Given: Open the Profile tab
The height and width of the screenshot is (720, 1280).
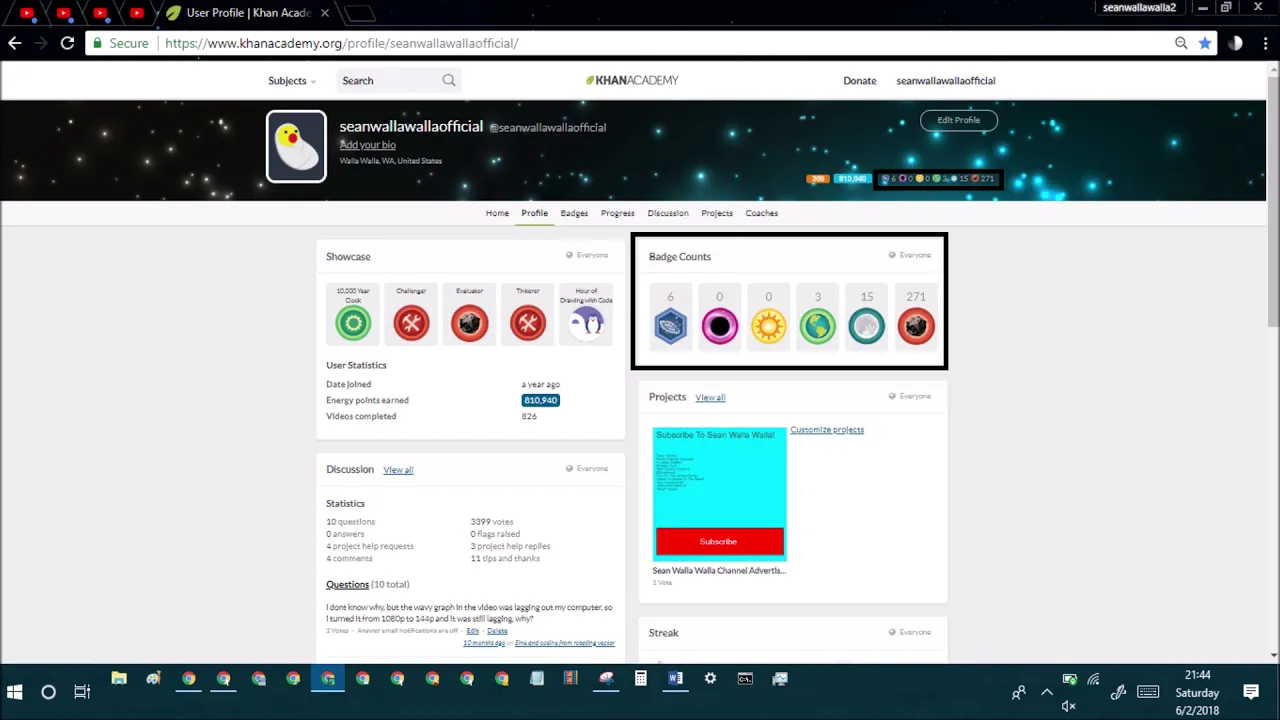Looking at the screenshot, I should tap(534, 213).
